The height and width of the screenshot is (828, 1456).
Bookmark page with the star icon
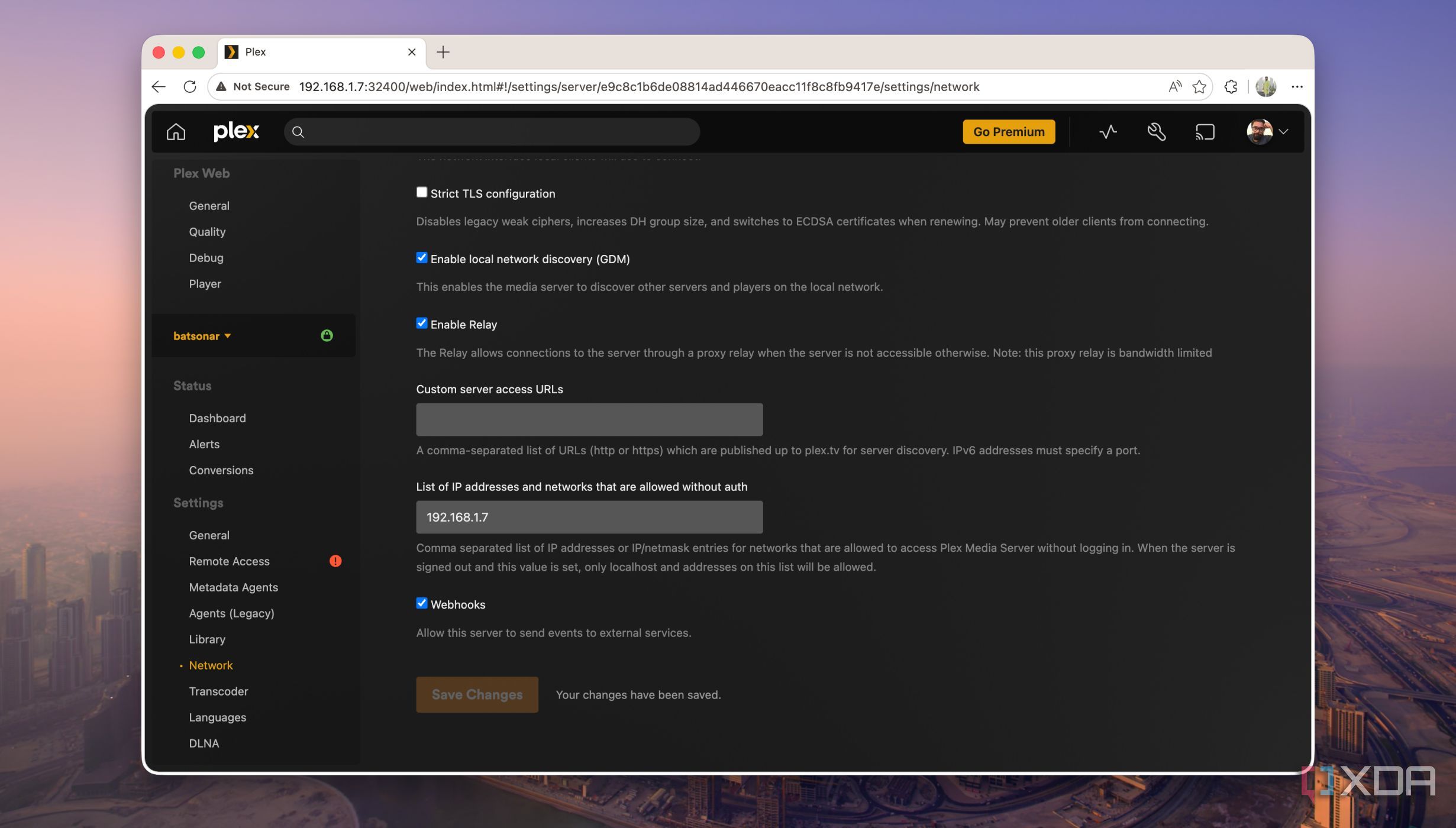click(1199, 87)
